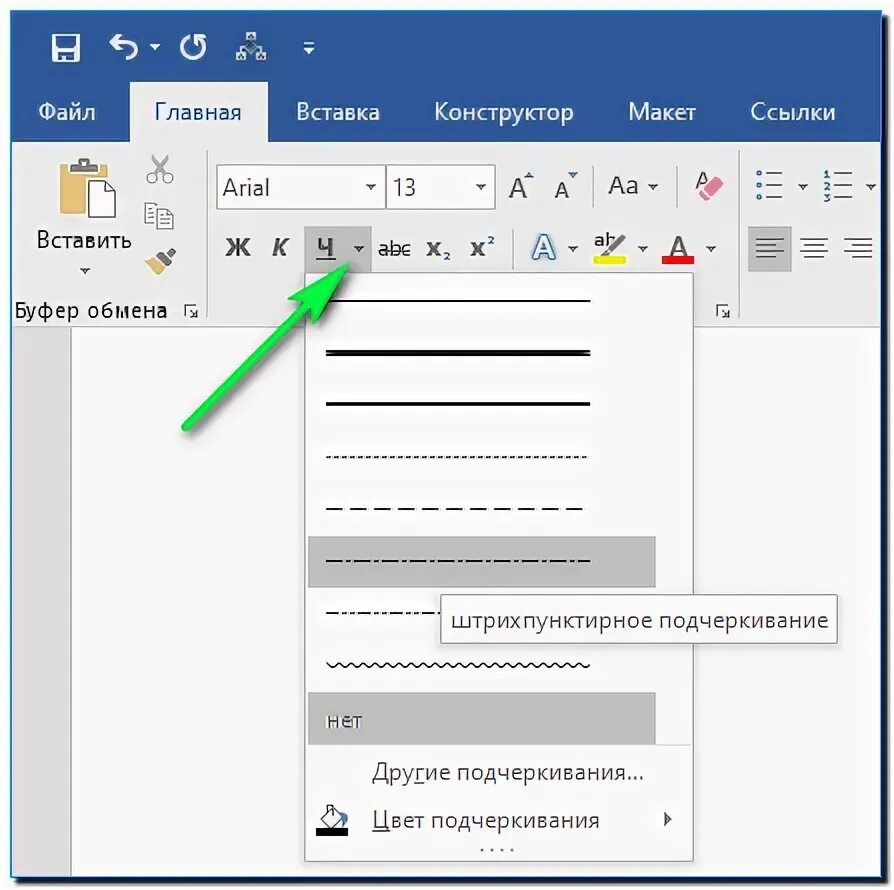Save the document with the floppy icon
This screenshot has height=890, width=894.
click(x=66, y=47)
